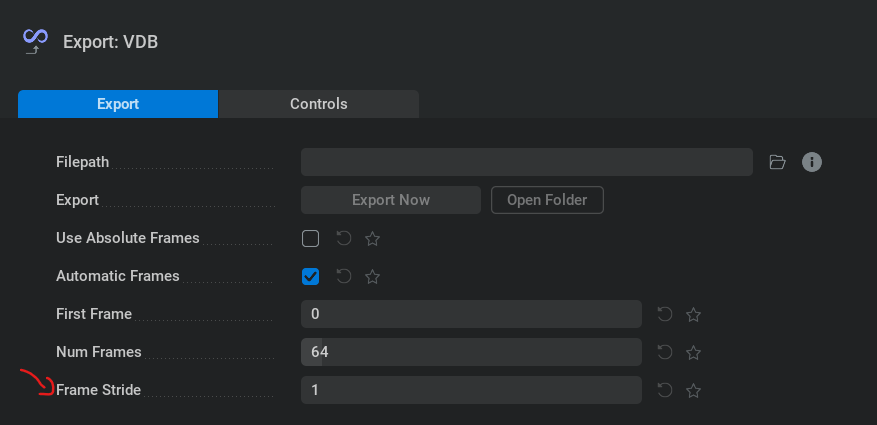Star the Frame Stride parameter

pos(693,391)
